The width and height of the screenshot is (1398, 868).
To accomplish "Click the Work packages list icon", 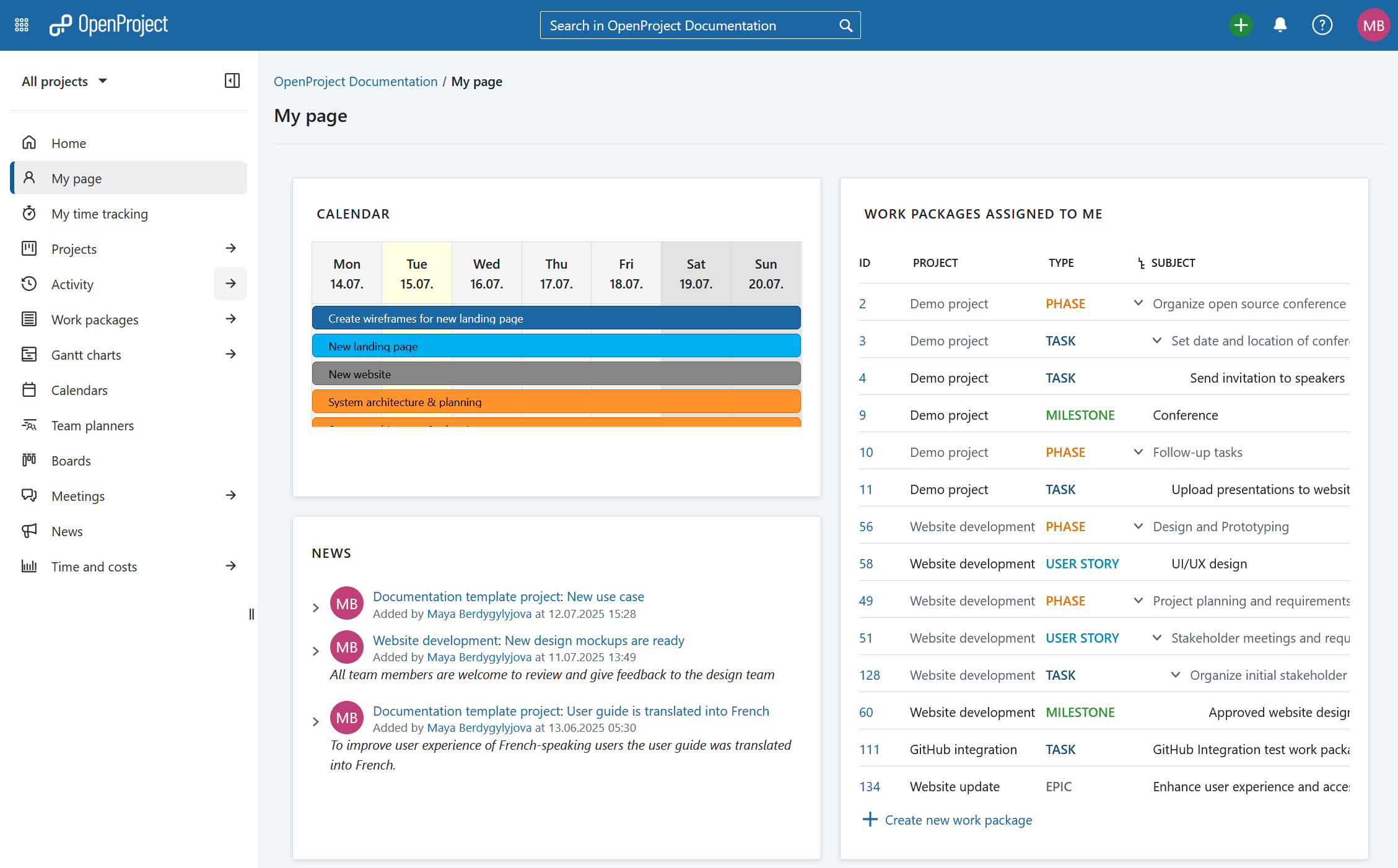I will click(x=29, y=319).
